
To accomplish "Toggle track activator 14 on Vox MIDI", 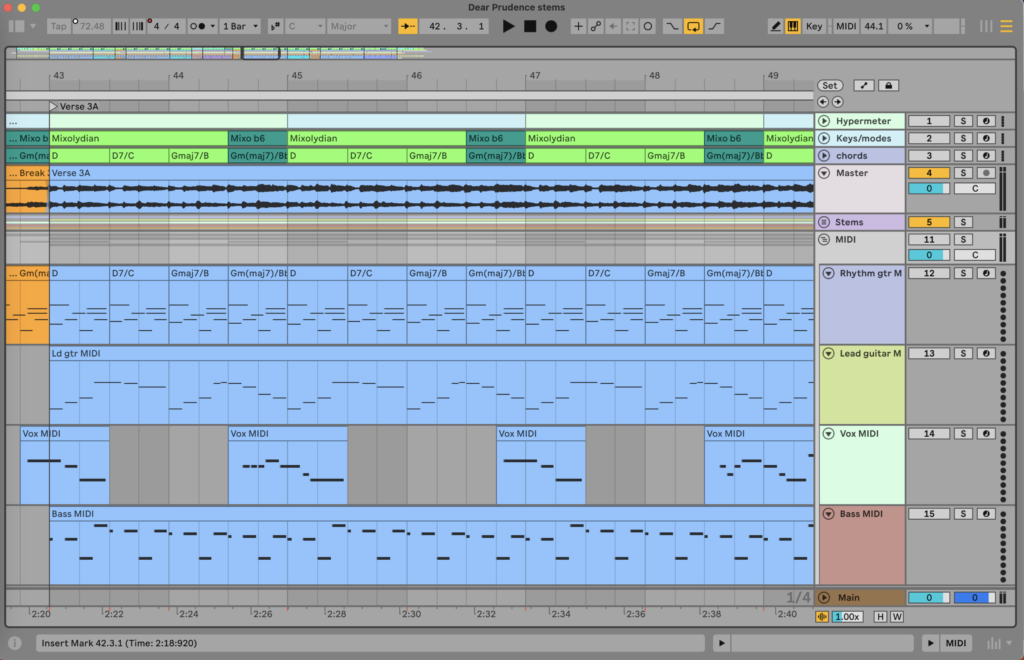I will point(929,433).
